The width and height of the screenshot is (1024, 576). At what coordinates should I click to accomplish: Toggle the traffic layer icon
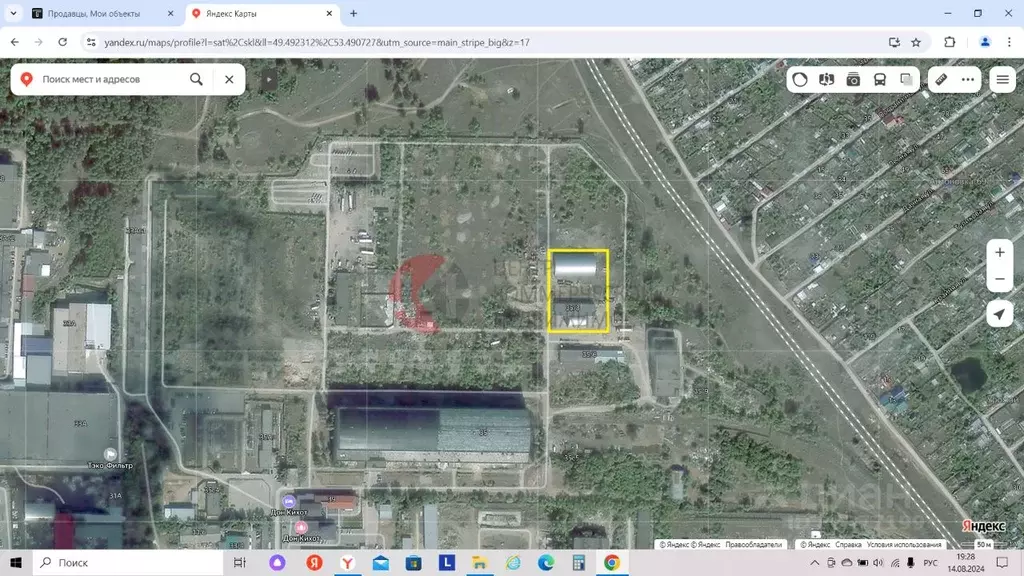(x=800, y=80)
